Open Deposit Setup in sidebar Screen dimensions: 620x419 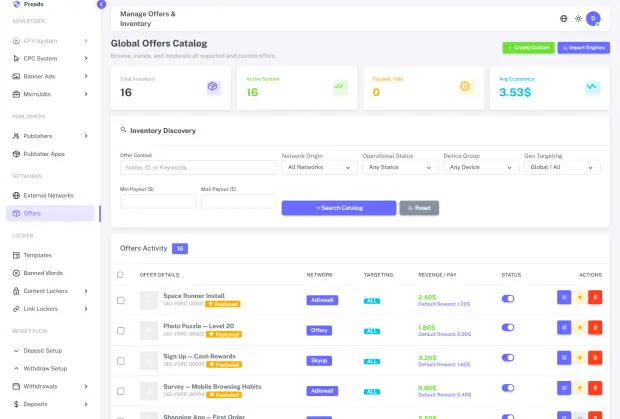click(50, 351)
